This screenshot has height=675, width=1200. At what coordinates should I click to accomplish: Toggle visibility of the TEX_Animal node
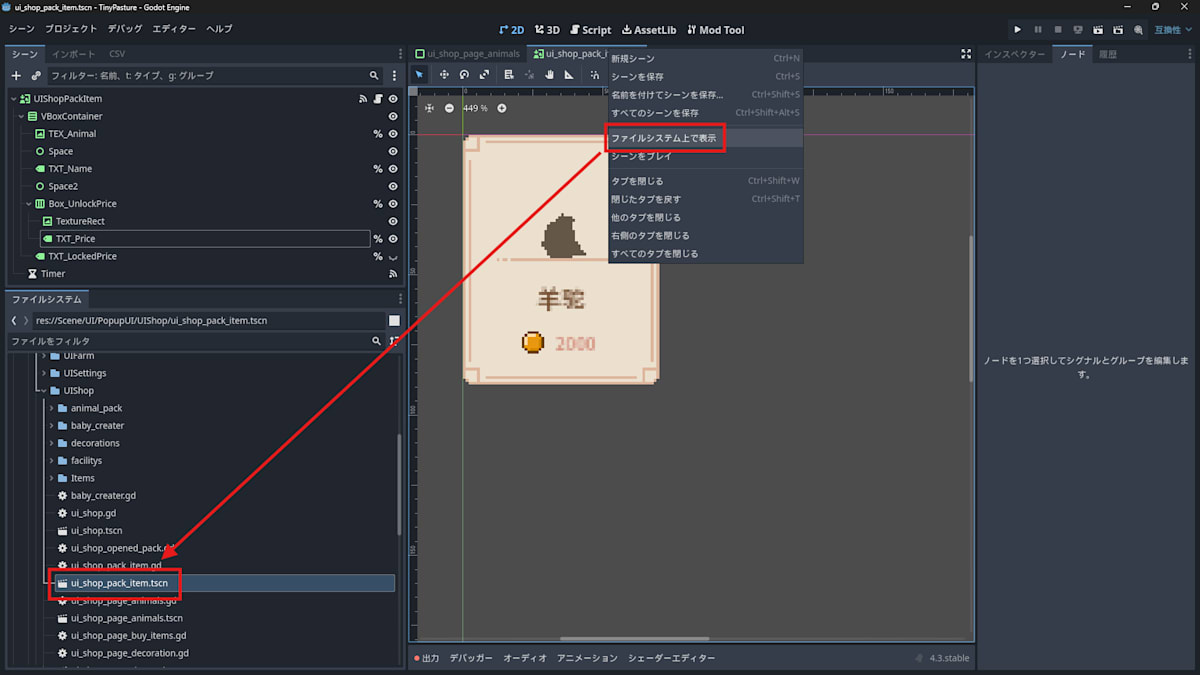393,134
